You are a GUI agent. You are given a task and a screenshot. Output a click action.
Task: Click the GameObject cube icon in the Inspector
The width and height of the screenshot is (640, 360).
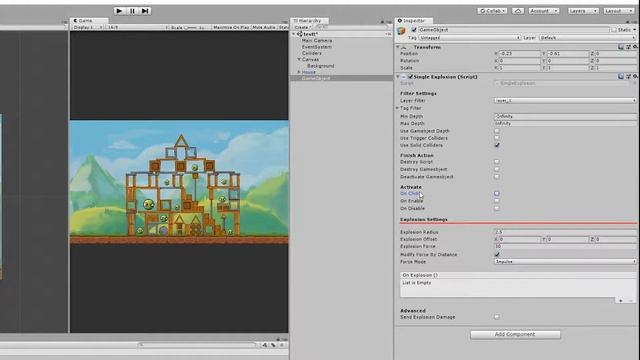[402, 31]
